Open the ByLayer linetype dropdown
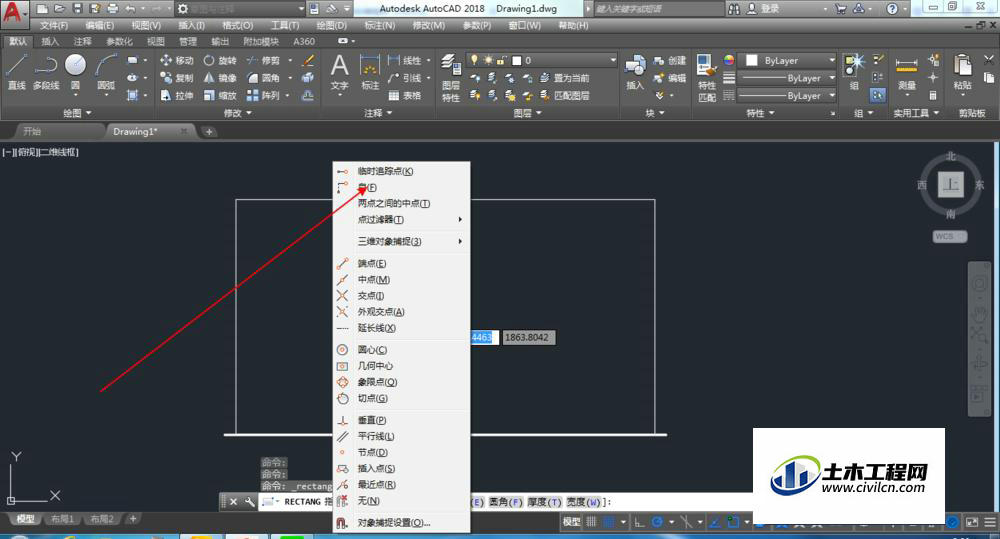This screenshot has width=1000, height=539. tap(786, 95)
